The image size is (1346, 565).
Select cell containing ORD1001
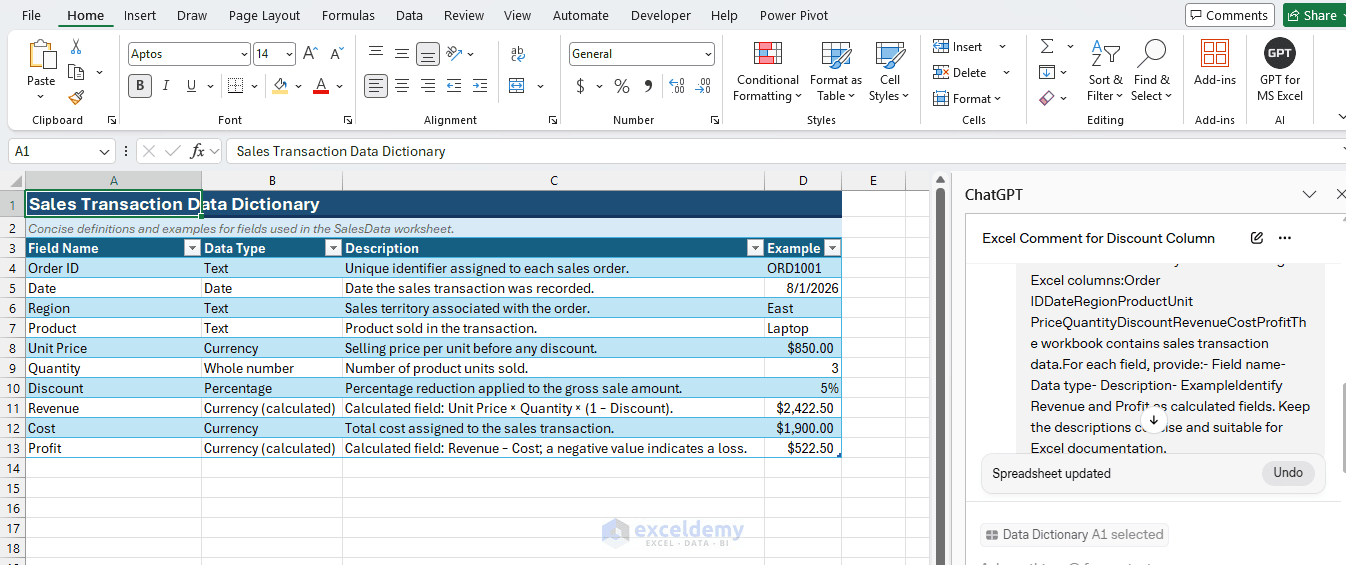click(x=803, y=268)
